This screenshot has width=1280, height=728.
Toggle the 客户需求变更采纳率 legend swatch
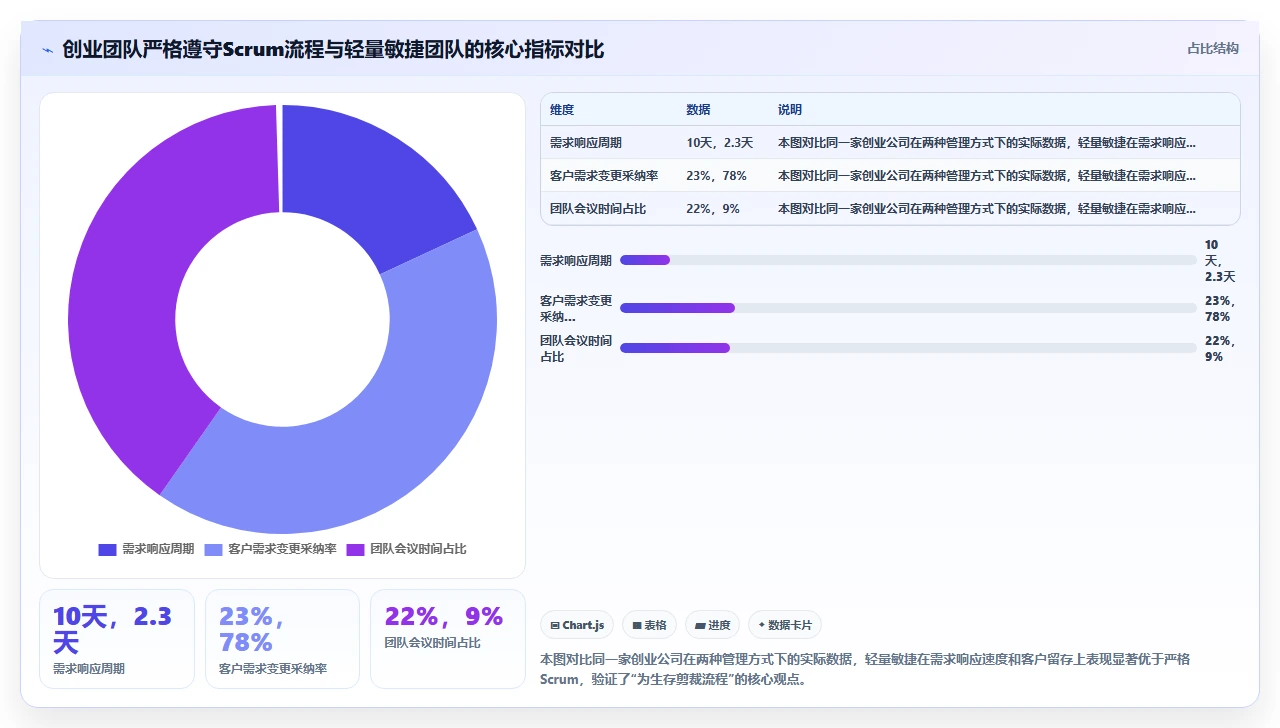point(213,549)
